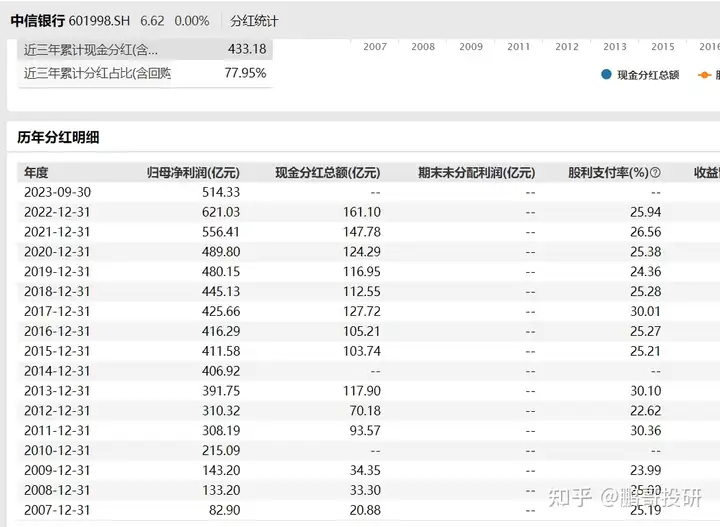Click payout ratio value 30.01
Viewport: 720px width, 527px height.
645,311
